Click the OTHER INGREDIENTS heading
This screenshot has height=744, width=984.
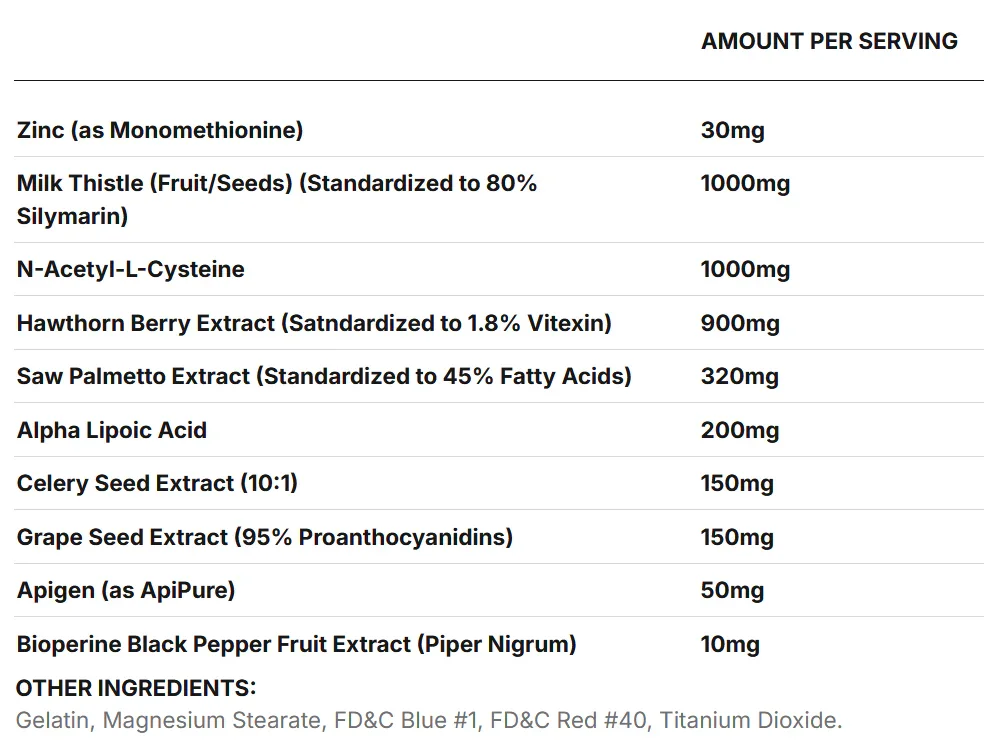click(136, 688)
